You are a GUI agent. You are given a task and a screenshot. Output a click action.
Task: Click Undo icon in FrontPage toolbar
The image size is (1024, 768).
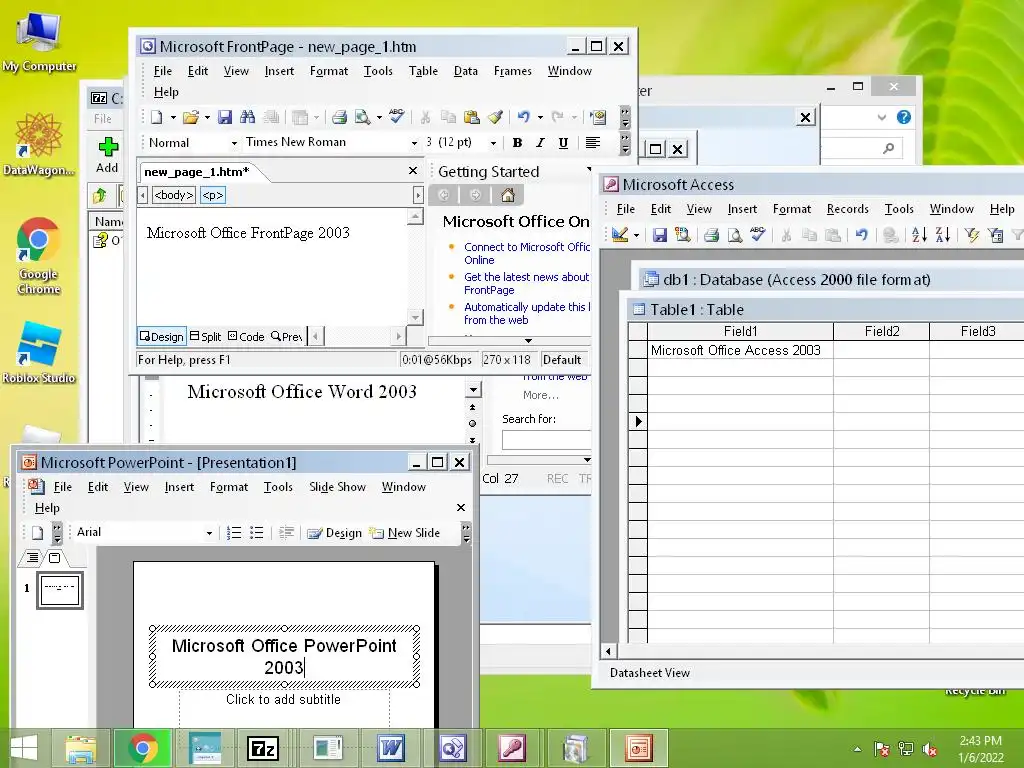point(524,117)
